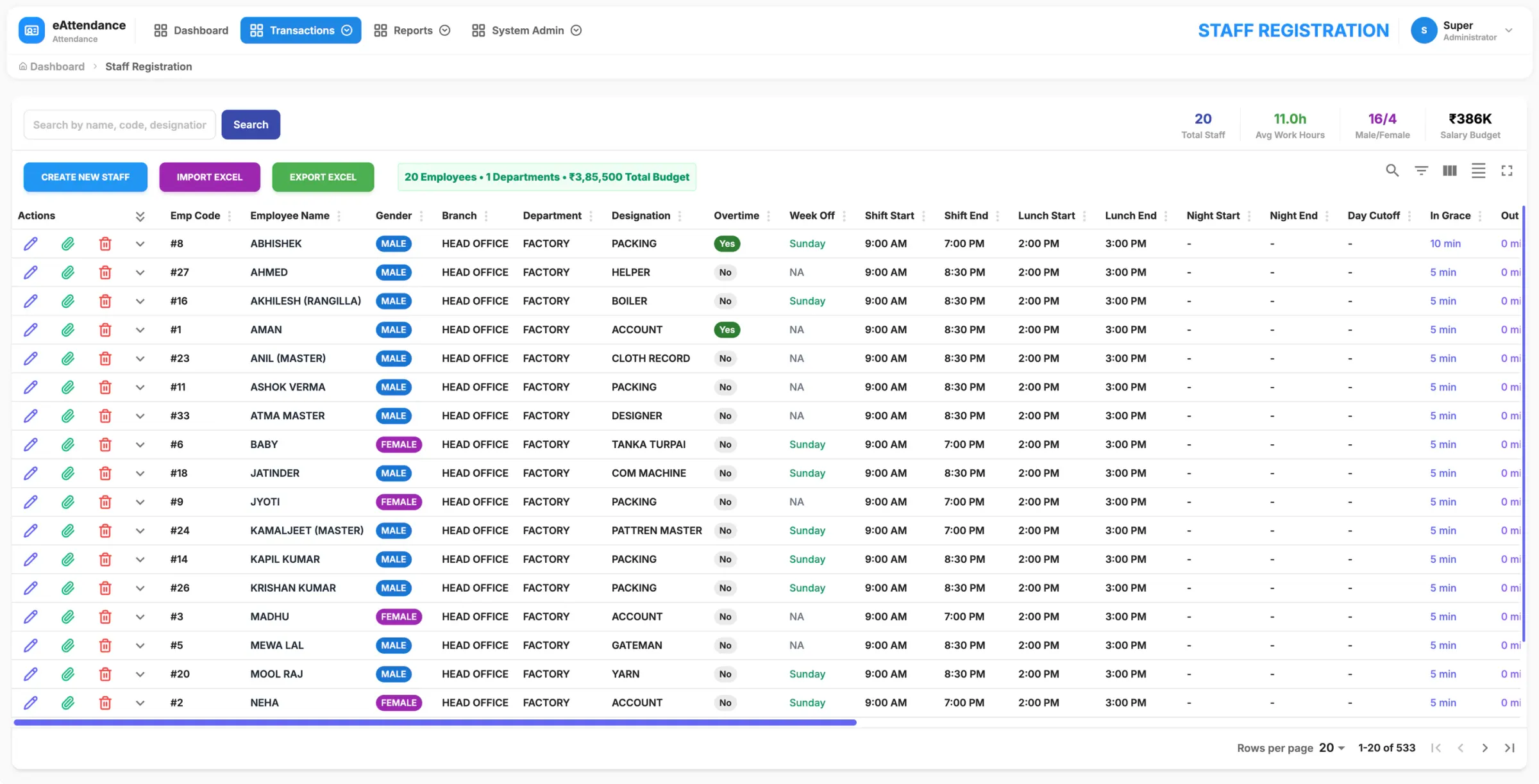Expand all rows with the header double chevron
The width and height of the screenshot is (1539, 784).
140,216
